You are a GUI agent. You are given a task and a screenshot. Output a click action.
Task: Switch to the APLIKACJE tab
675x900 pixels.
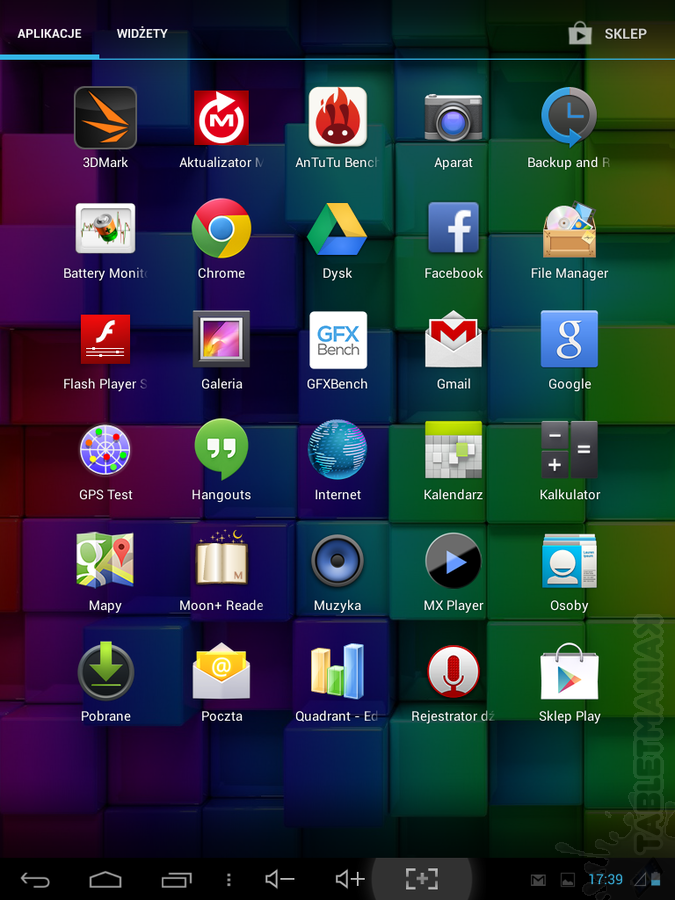coord(49,34)
